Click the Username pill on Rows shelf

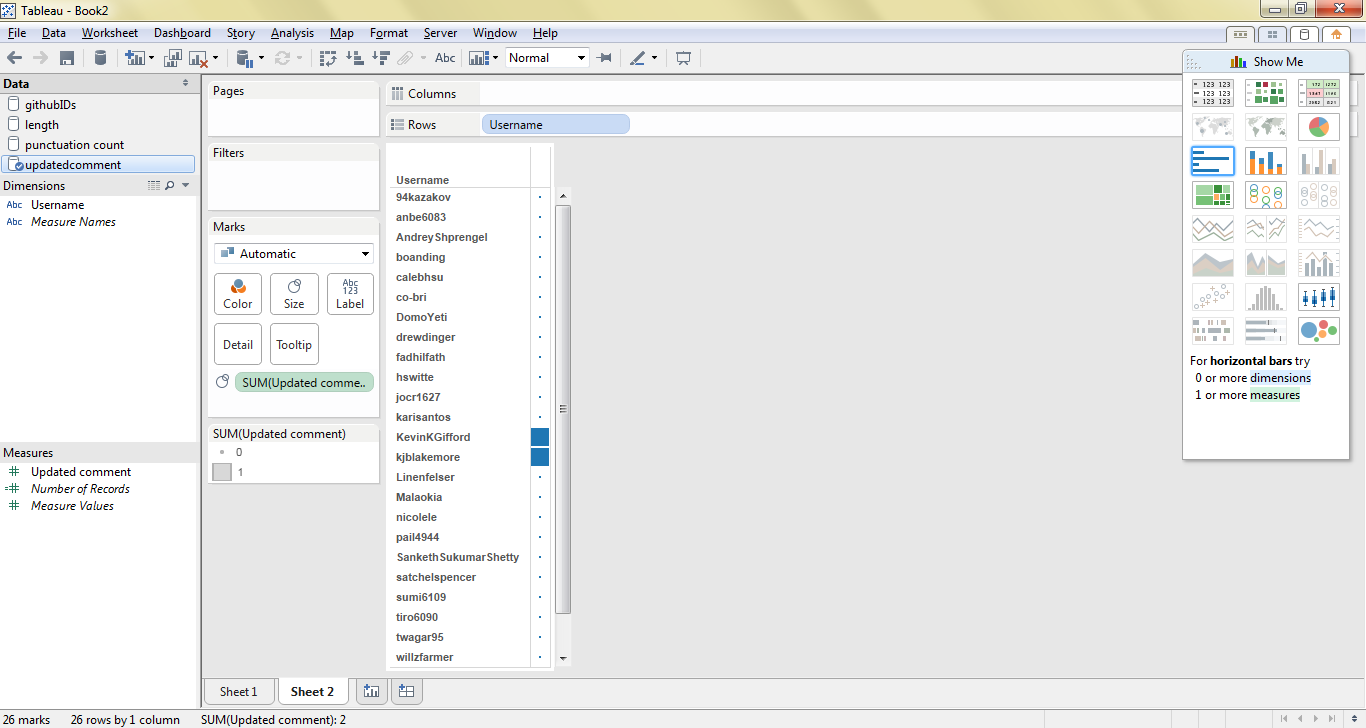[x=556, y=125]
